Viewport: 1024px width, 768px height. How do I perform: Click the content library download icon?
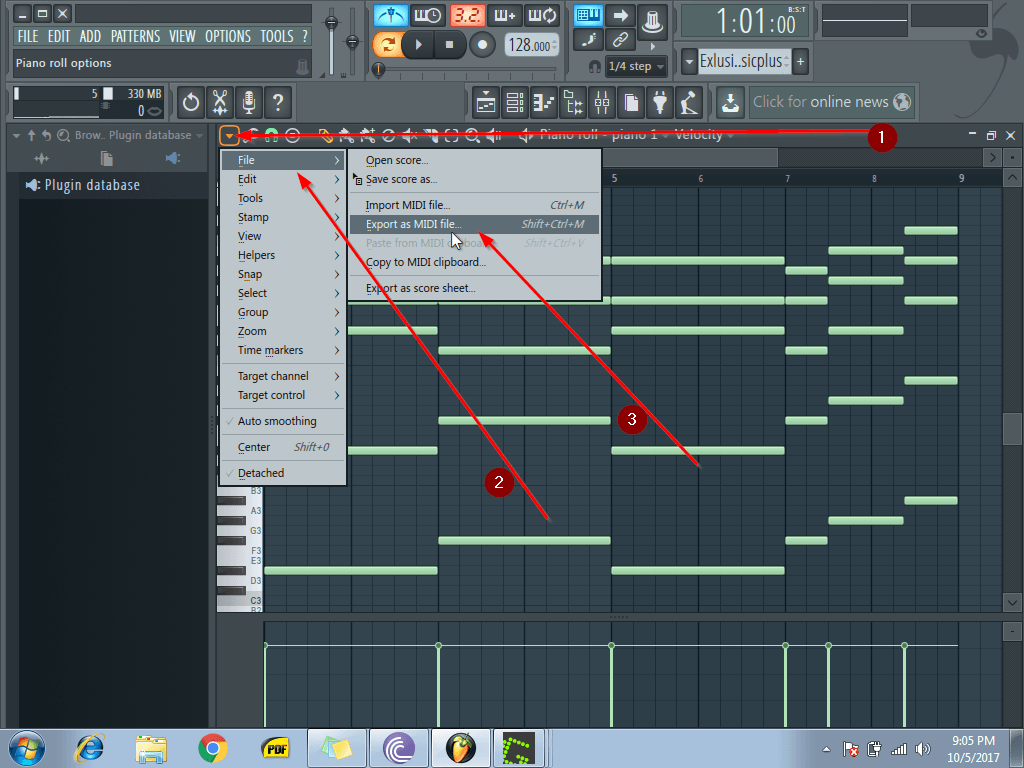(730, 103)
